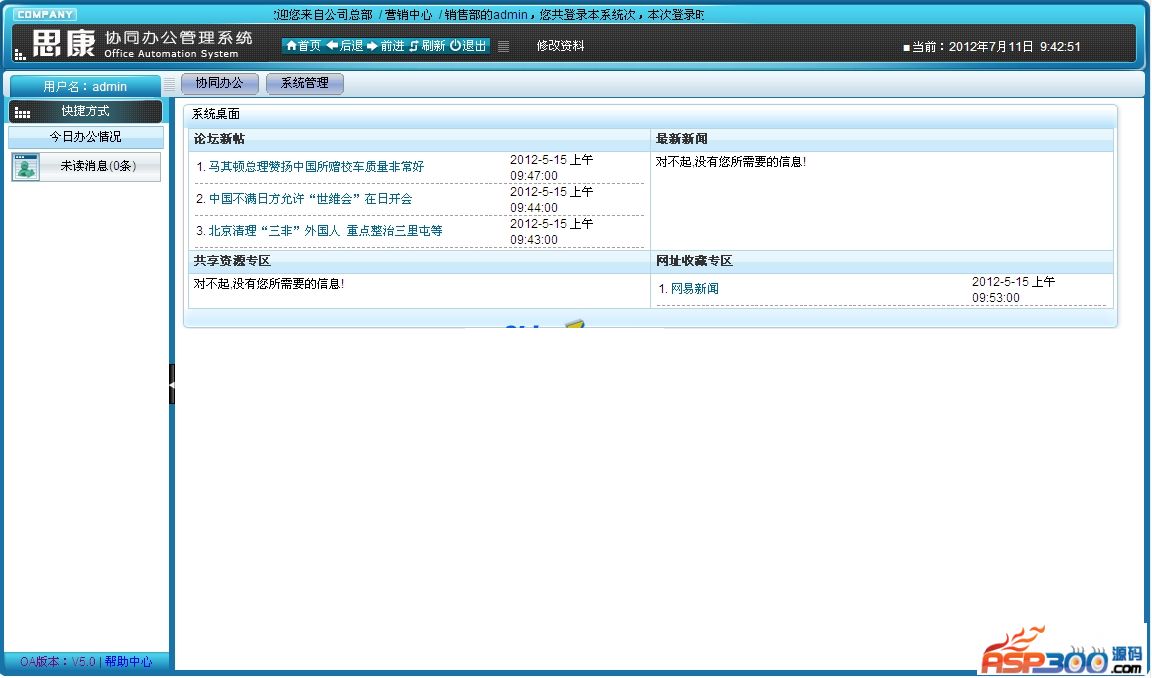1152x678 pixels.
Task: Go forward with 前进 arrow
Action: click(x=372, y=46)
